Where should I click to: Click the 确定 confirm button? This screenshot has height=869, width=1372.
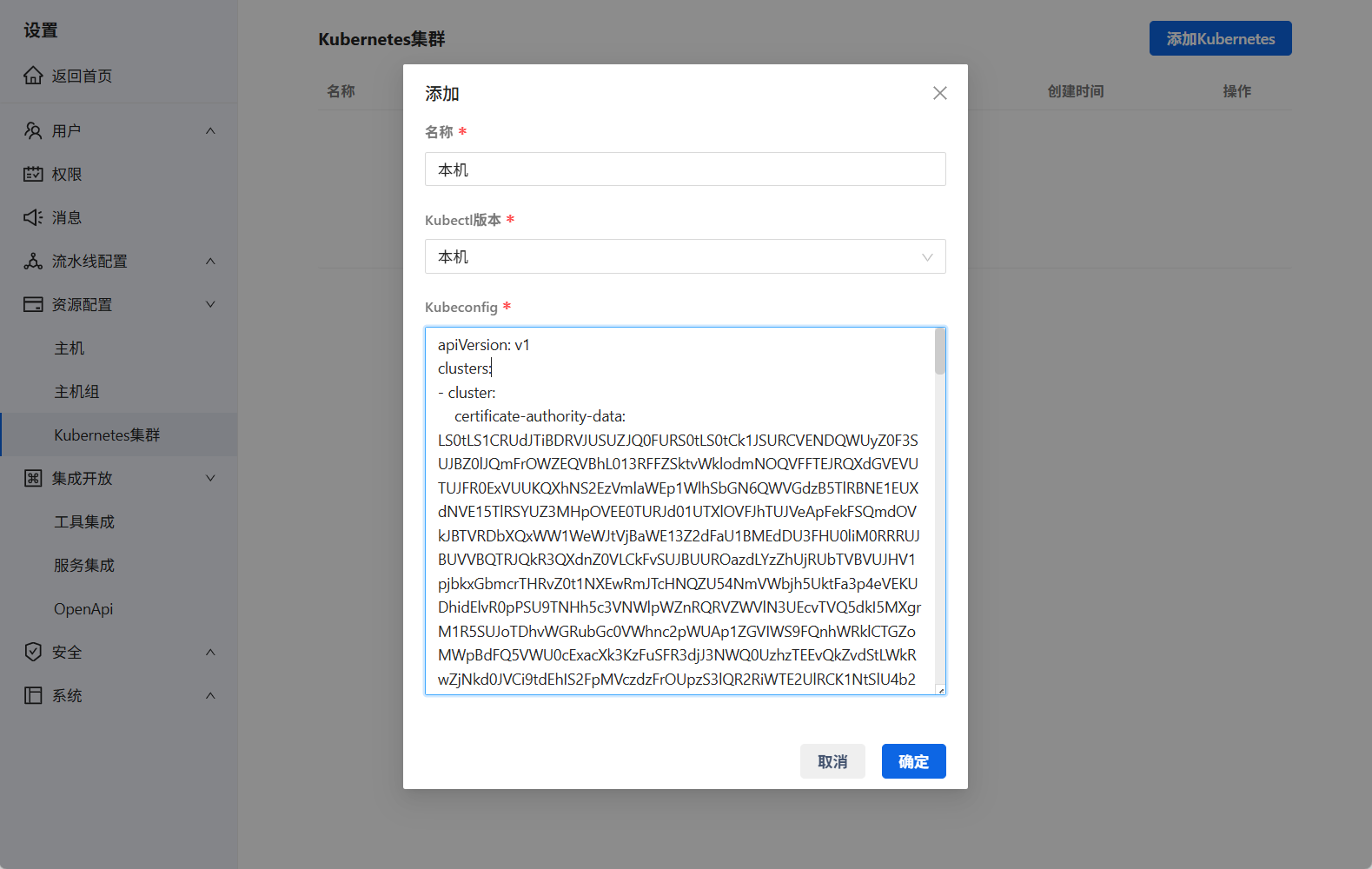pos(913,761)
